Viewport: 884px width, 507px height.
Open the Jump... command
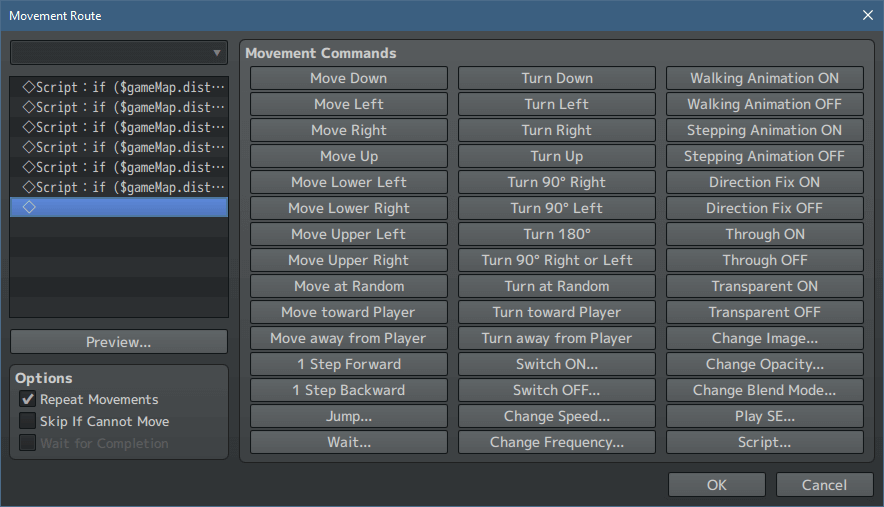tap(349, 416)
